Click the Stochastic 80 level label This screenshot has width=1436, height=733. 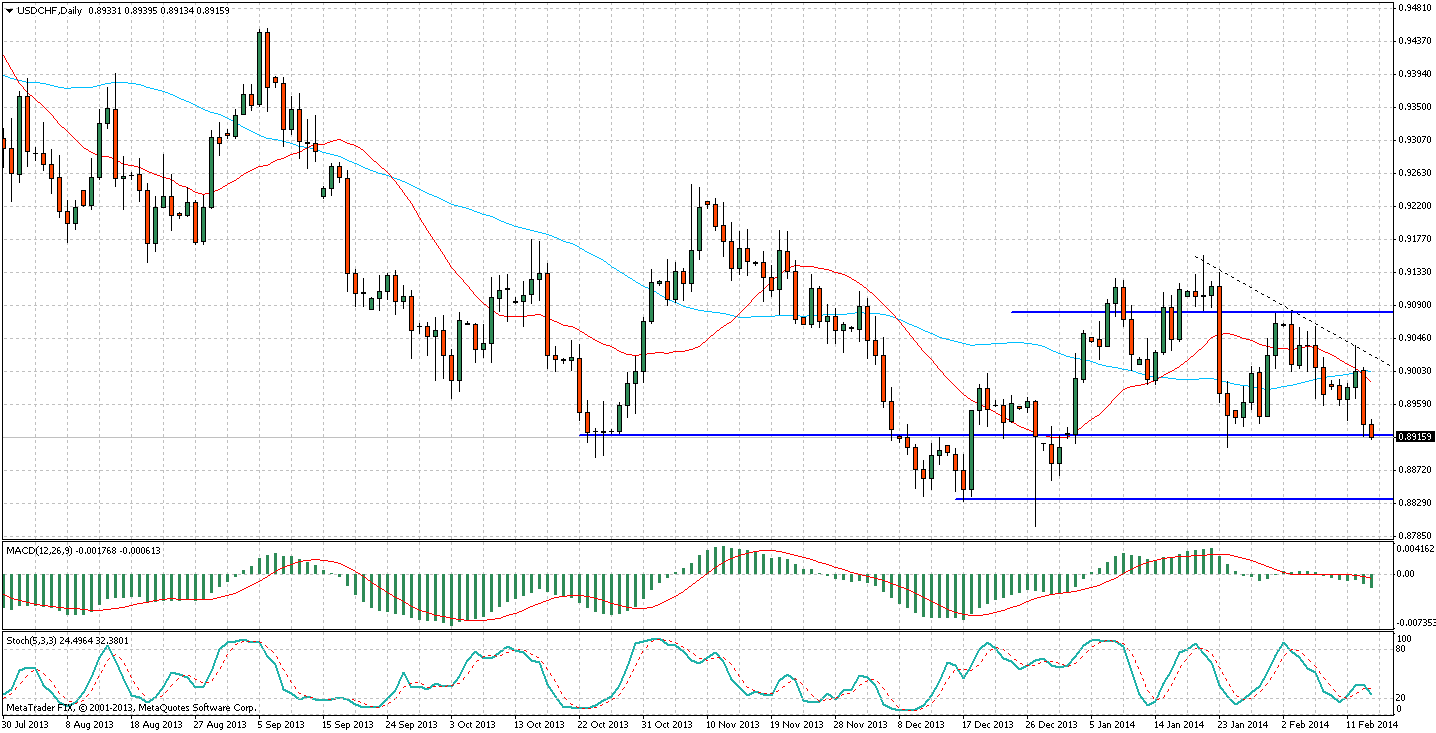[1402, 649]
